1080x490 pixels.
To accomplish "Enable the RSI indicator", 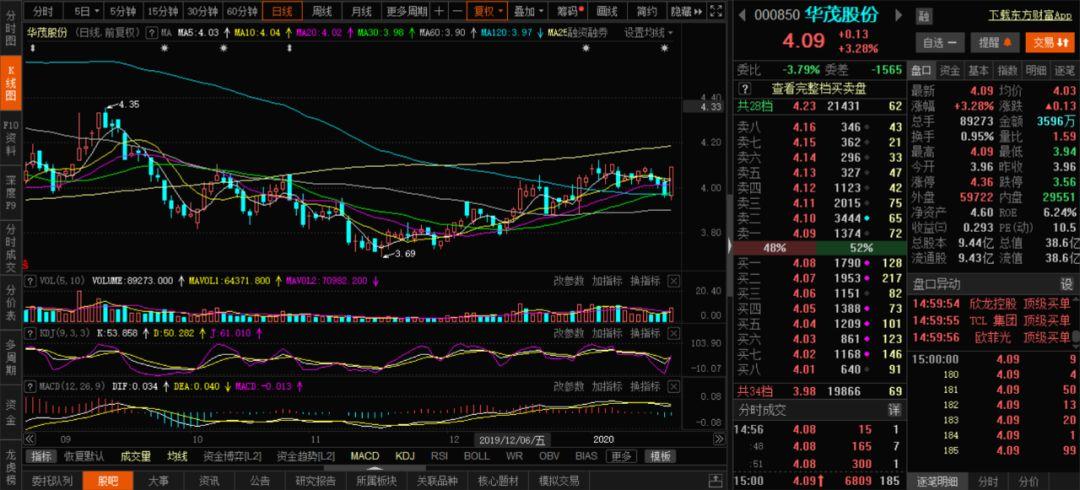I will 439,456.
